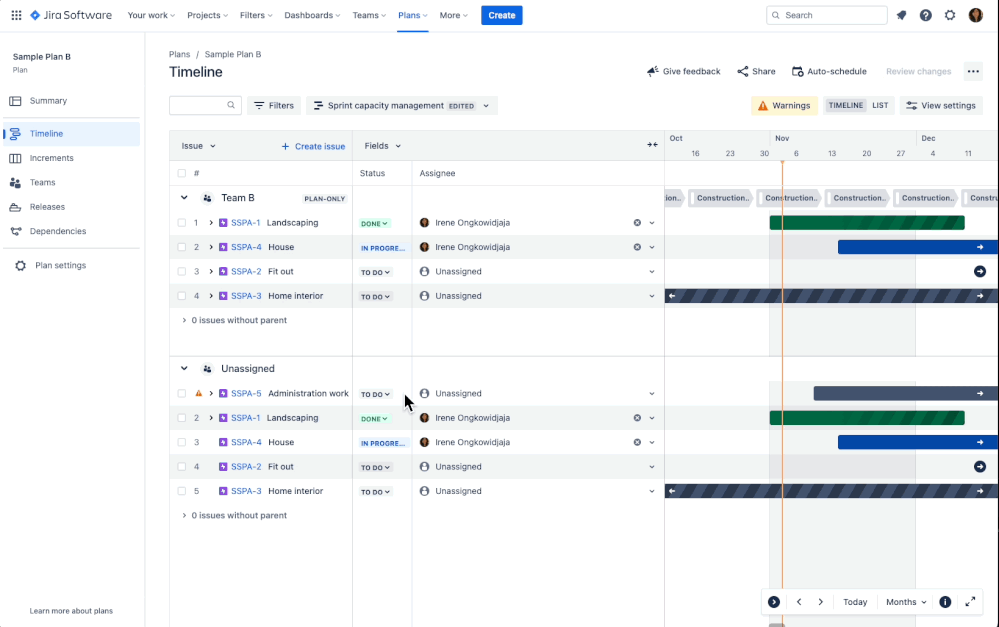Click the left arrow on Team B Home interior bar
The width and height of the screenshot is (999, 627).
[672, 296]
